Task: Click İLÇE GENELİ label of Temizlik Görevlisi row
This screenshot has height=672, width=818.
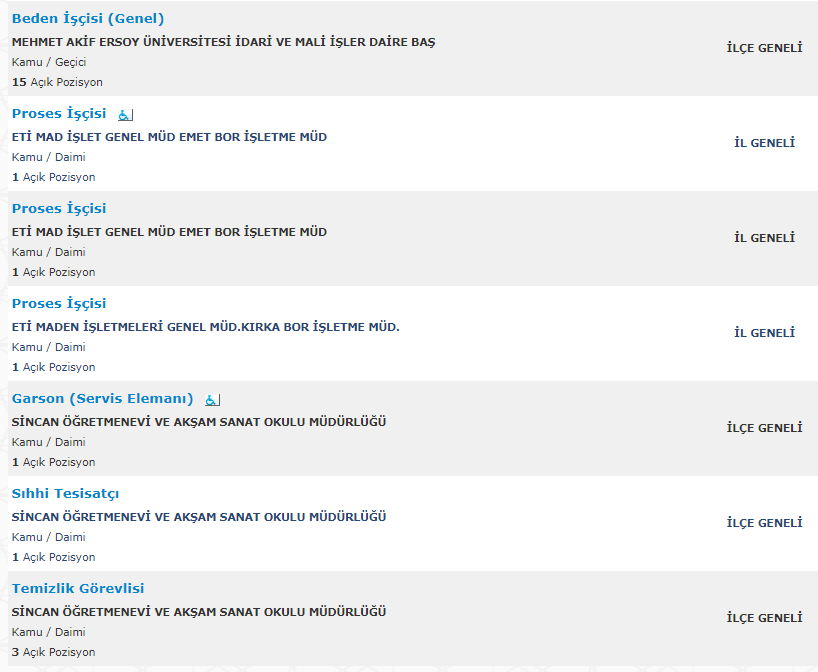Action: pos(764,618)
